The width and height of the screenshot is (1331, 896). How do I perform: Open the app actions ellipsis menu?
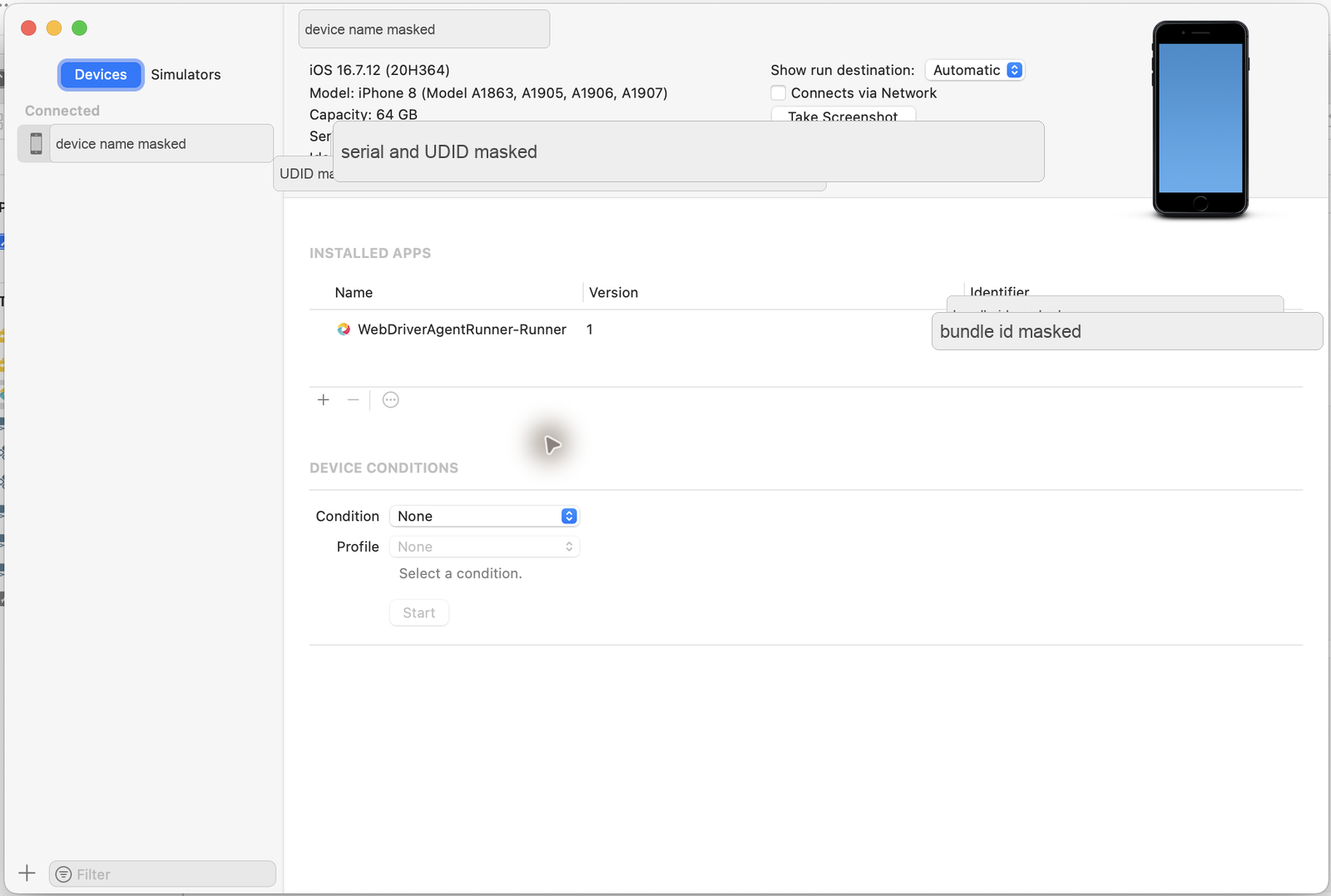pyautogui.click(x=390, y=400)
